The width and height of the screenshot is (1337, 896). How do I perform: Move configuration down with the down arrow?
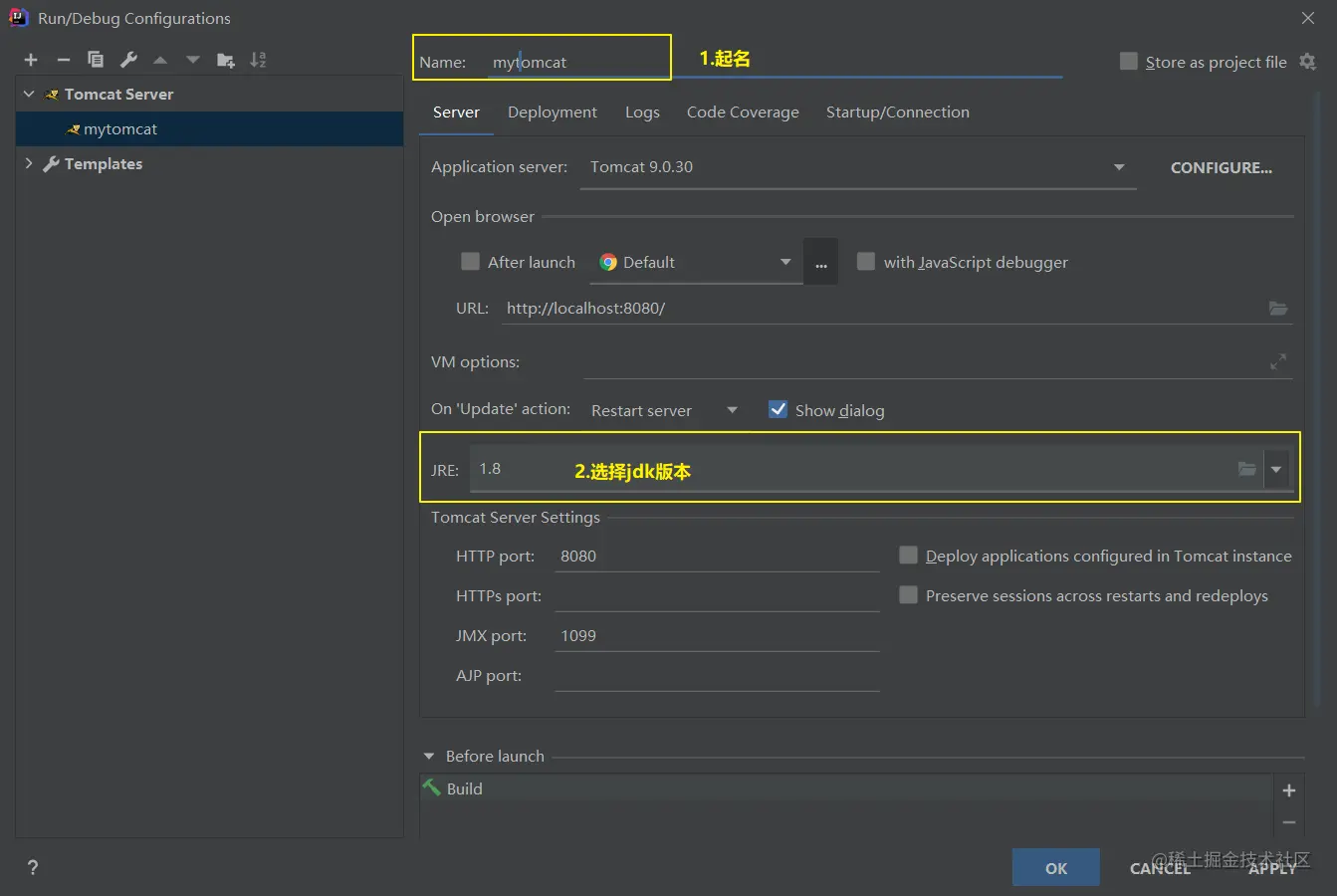pyautogui.click(x=193, y=60)
